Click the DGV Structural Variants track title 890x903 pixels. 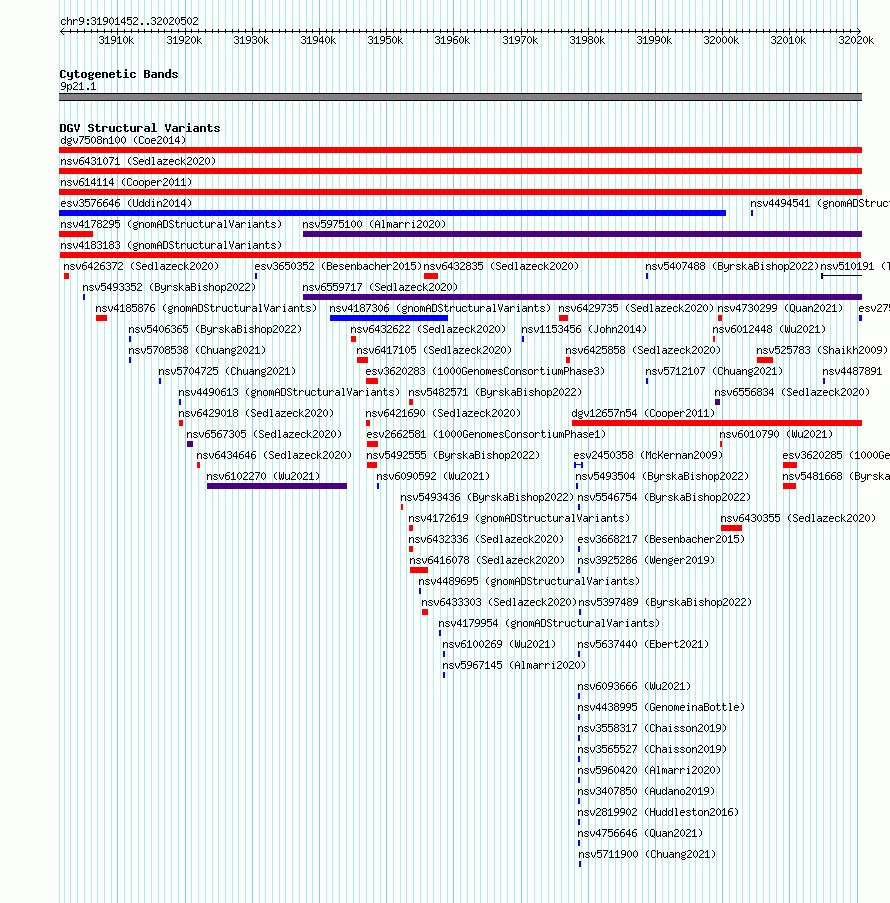[140, 128]
